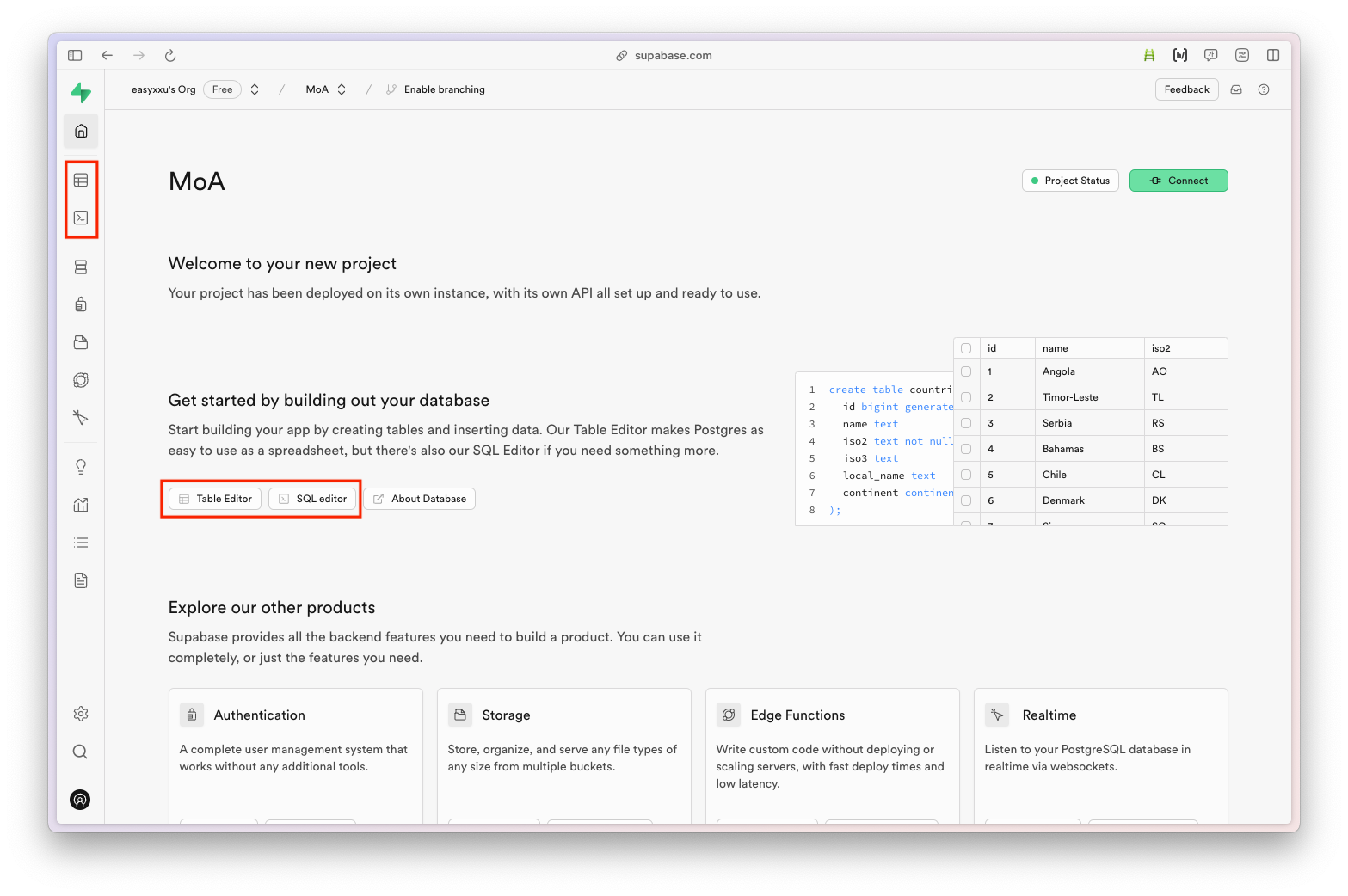Open the help question mark icon

pos(1264,89)
